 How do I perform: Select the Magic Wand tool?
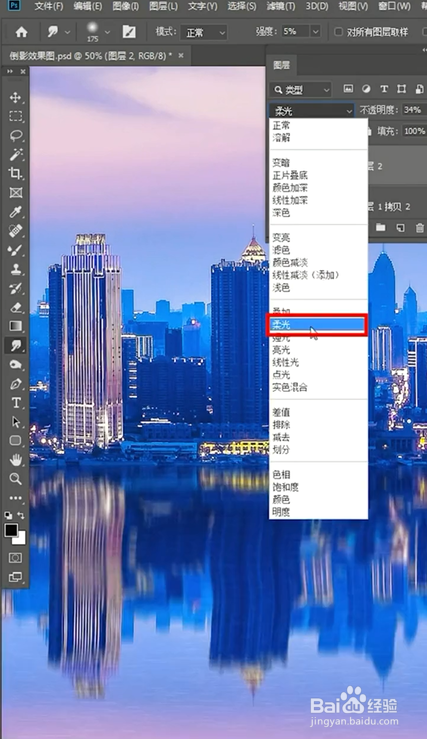tap(16, 155)
